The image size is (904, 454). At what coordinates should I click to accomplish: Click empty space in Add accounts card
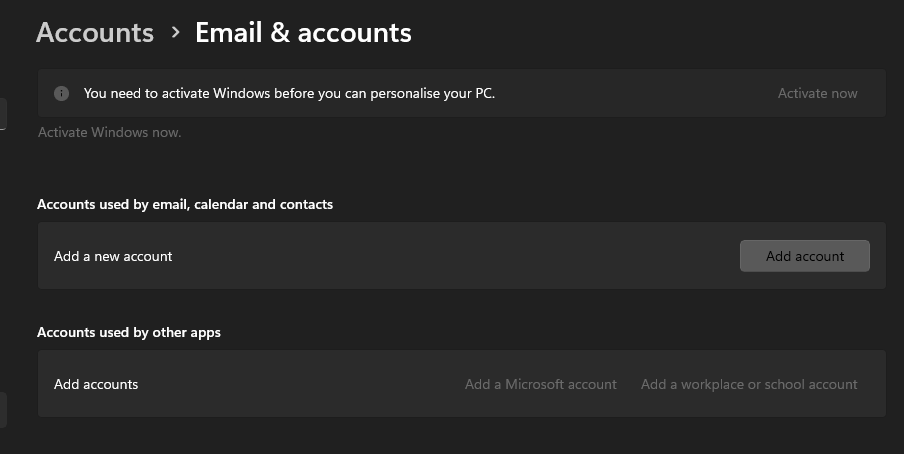click(300, 384)
